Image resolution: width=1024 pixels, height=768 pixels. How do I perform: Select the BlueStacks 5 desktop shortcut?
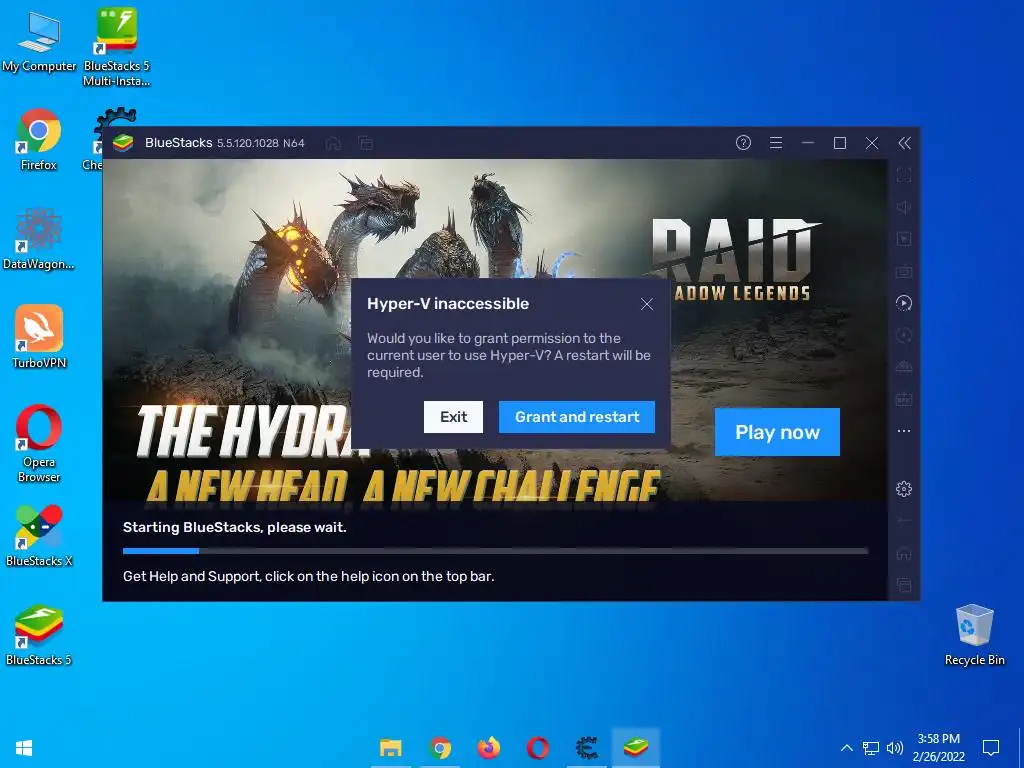click(39, 635)
